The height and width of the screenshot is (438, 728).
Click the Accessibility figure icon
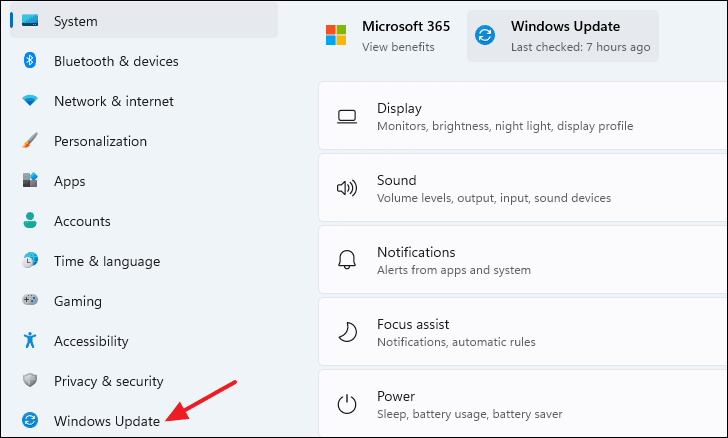(x=30, y=340)
